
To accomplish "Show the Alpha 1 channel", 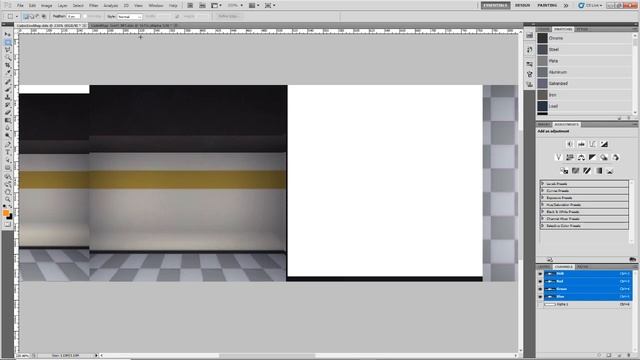I will coord(540,304).
